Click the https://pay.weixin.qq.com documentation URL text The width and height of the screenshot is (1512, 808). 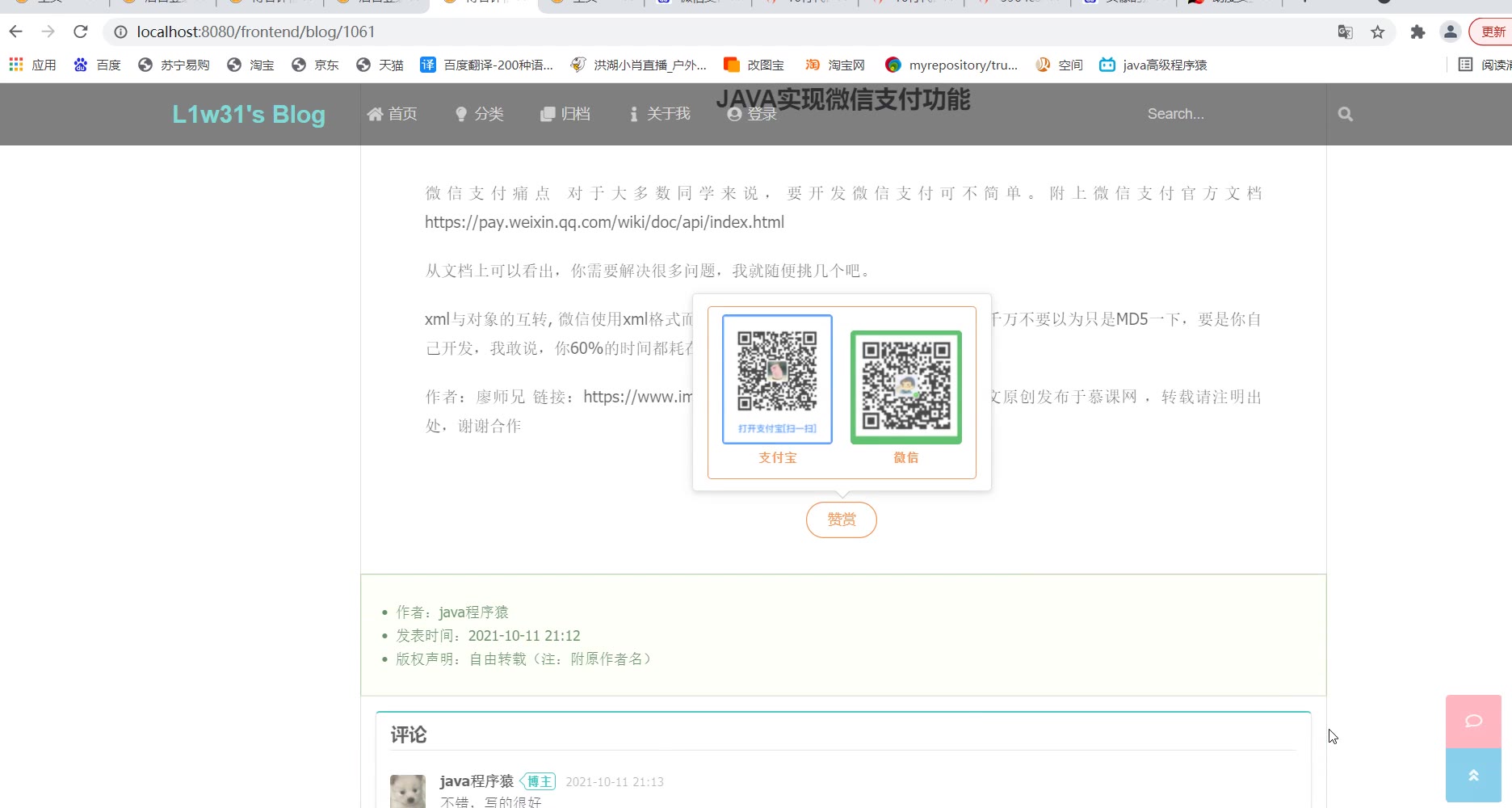tap(605, 222)
